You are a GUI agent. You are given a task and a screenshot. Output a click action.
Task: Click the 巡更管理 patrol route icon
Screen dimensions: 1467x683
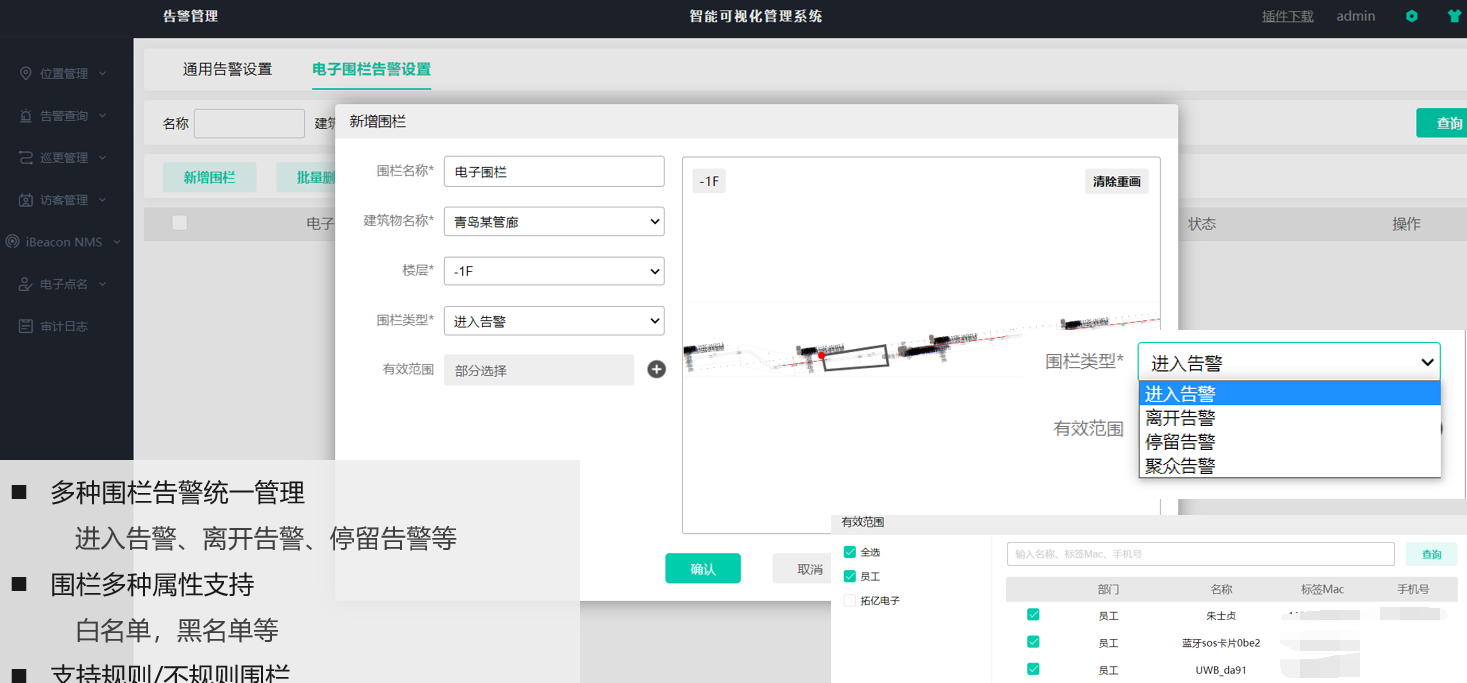tap(24, 157)
